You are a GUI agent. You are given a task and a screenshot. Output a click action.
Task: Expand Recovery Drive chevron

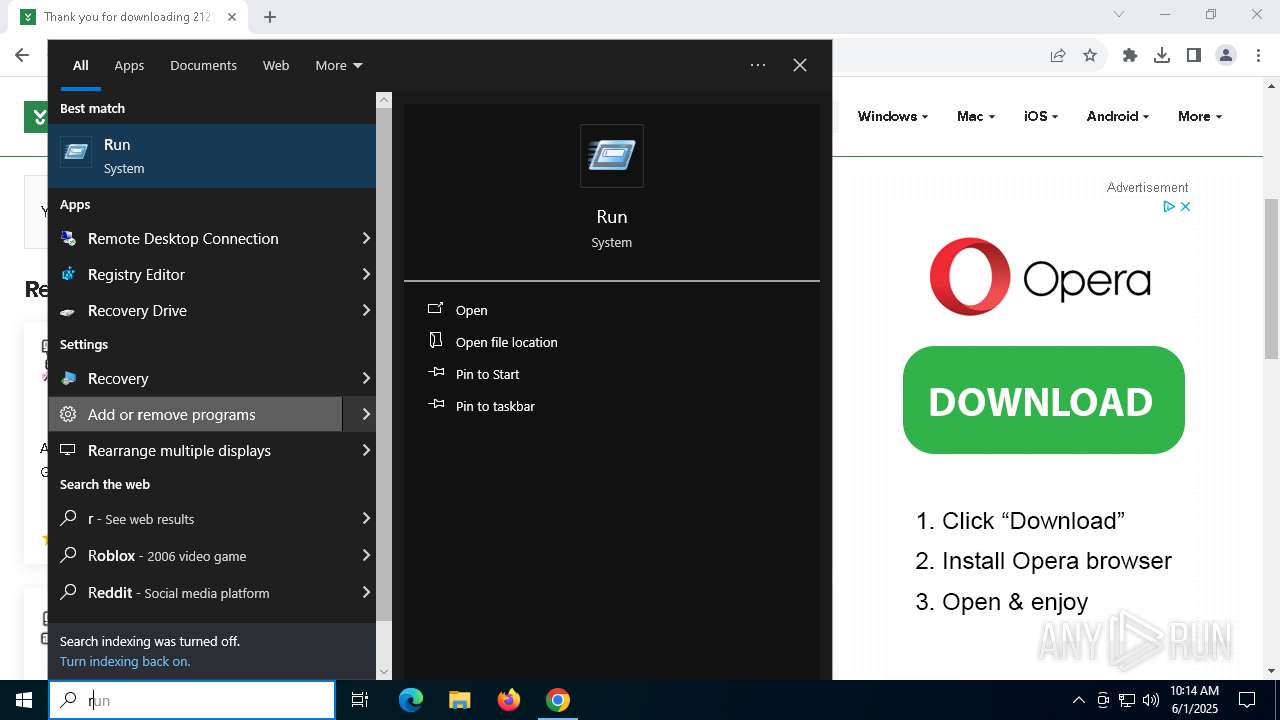(366, 310)
